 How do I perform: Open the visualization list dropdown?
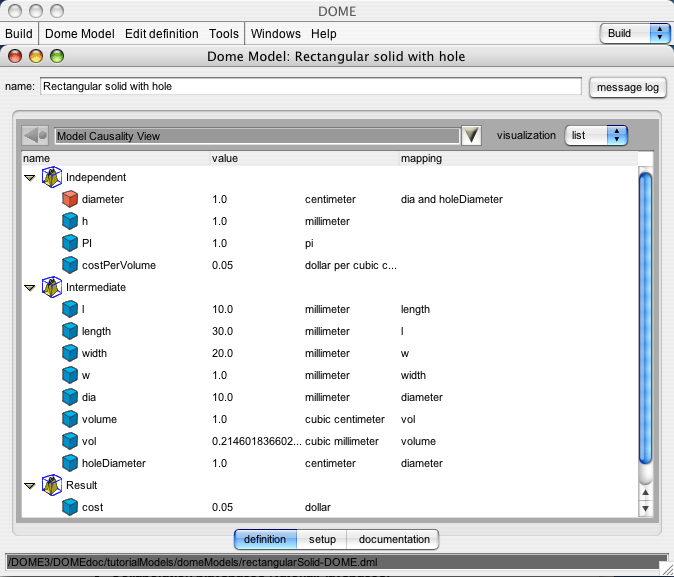(596, 135)
